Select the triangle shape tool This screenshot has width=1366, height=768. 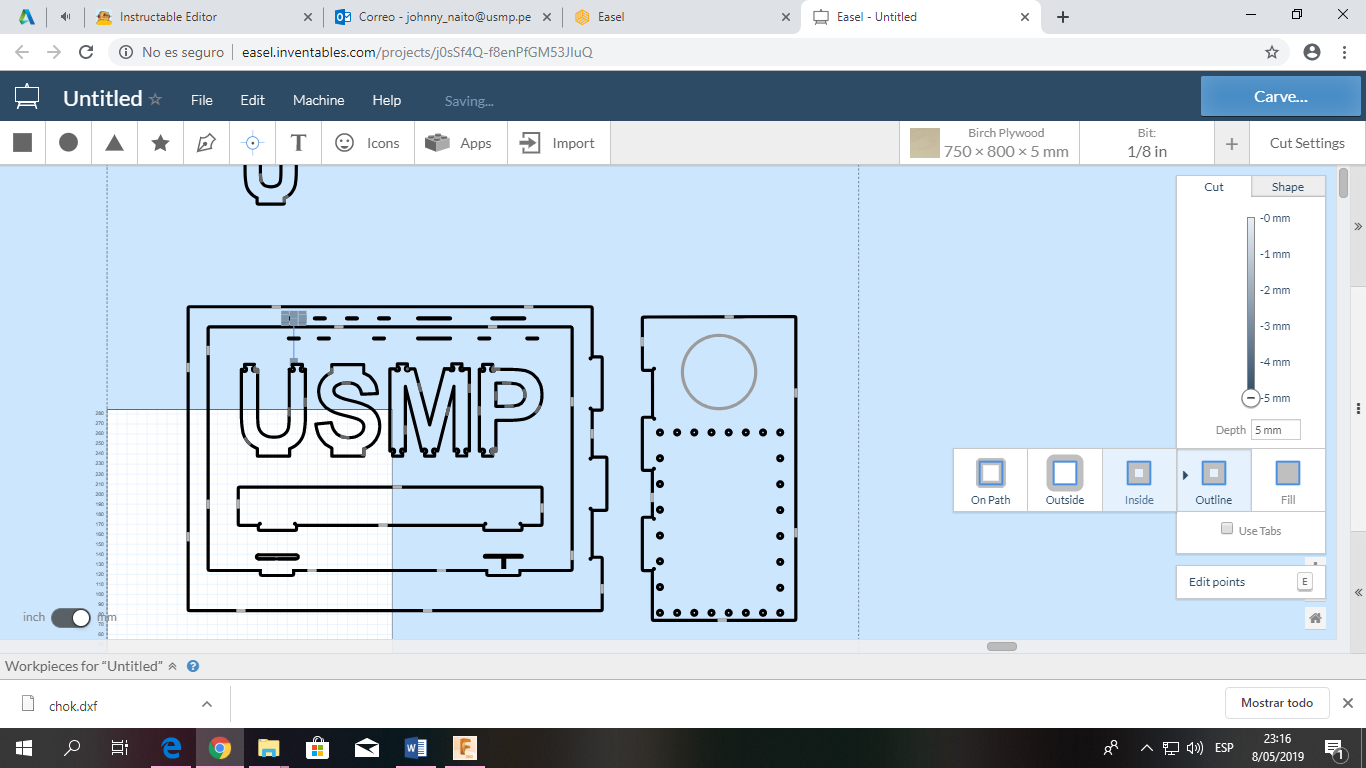pyautogui.click(x=114, y=143)
